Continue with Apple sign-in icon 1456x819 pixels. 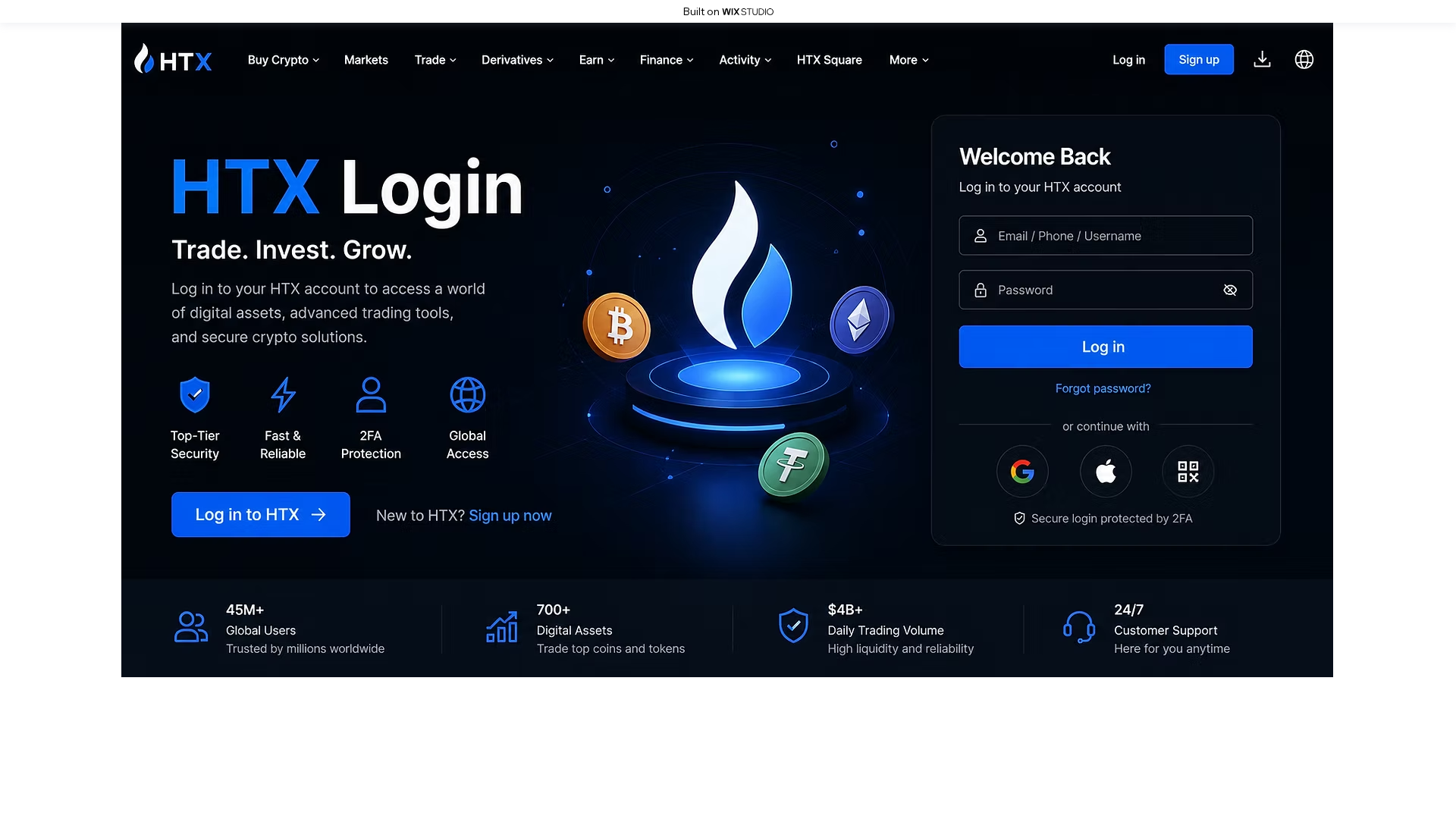(x=1106, y=472)
